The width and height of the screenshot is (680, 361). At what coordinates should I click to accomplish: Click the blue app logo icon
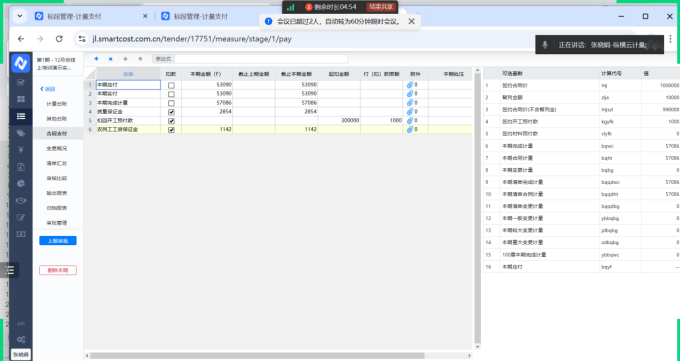click(20, 63)
